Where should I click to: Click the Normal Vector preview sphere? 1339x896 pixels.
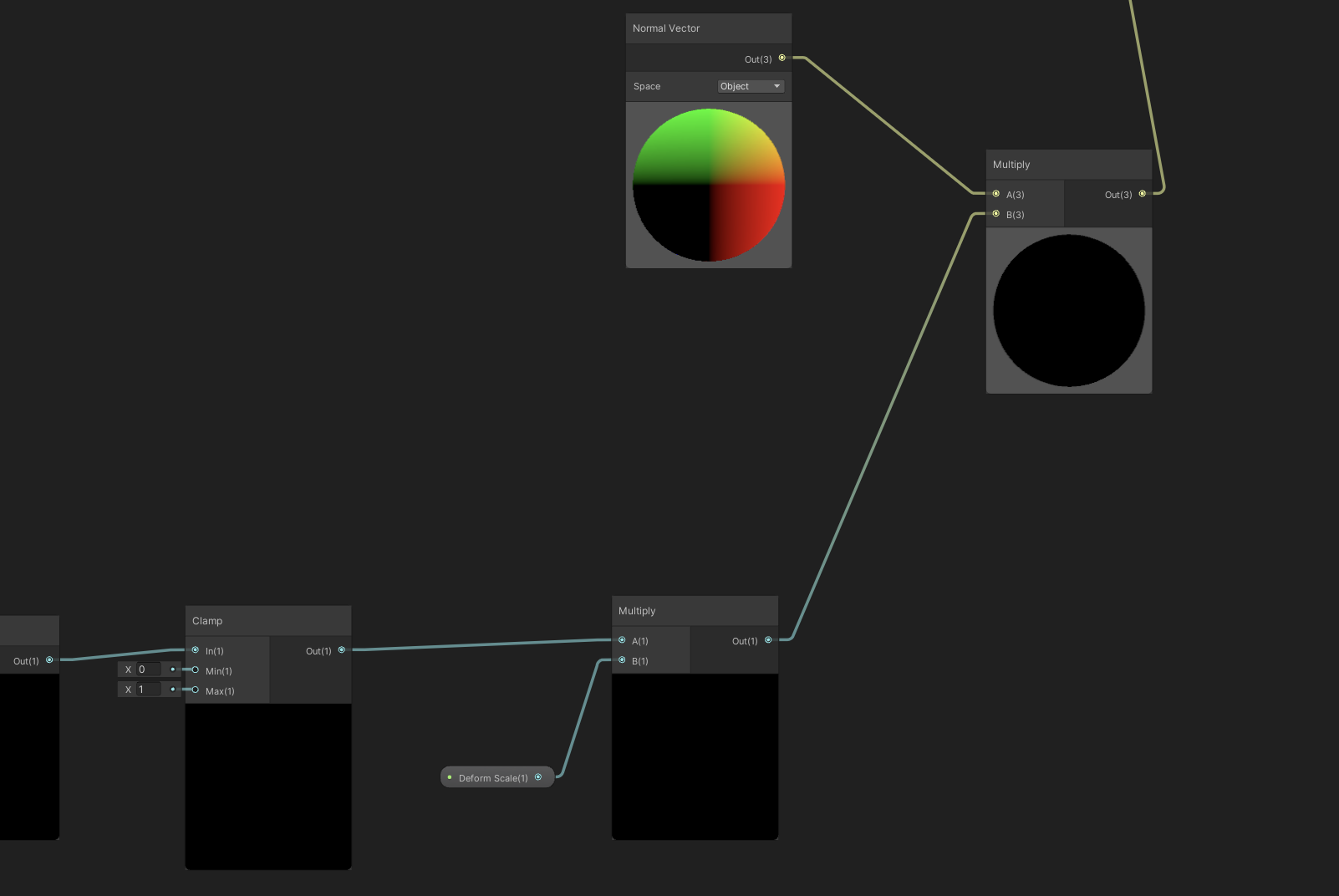click(708, 183)
